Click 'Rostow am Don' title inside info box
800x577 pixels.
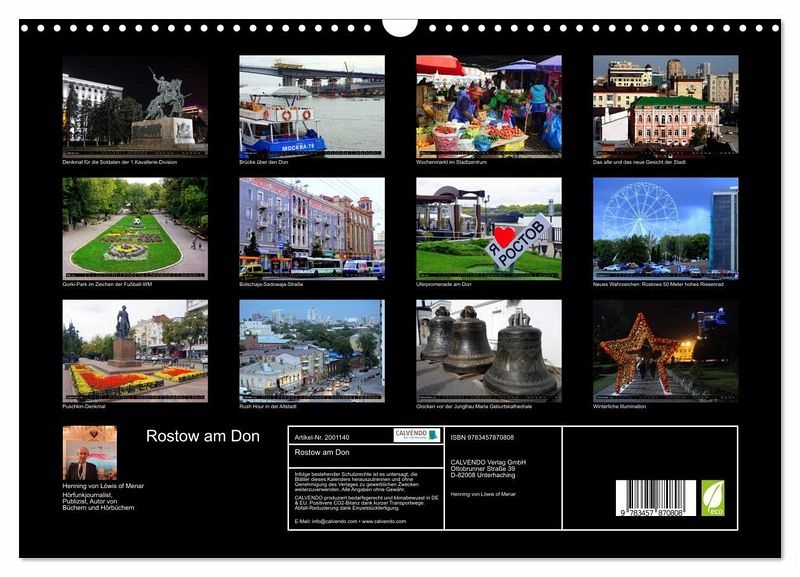(322, 453)
